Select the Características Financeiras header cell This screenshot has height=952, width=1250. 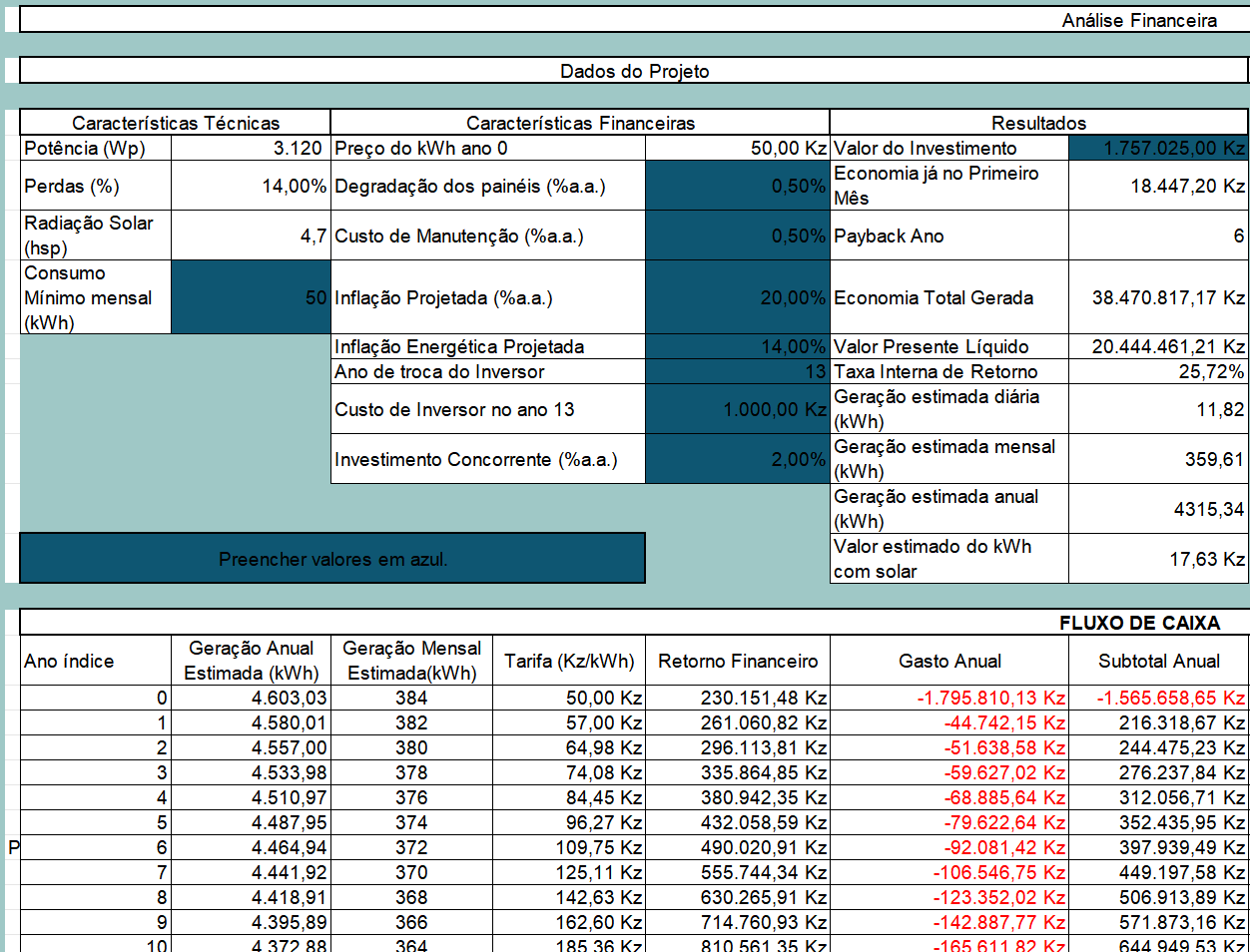pyautogui.click(x=580, y=123)
